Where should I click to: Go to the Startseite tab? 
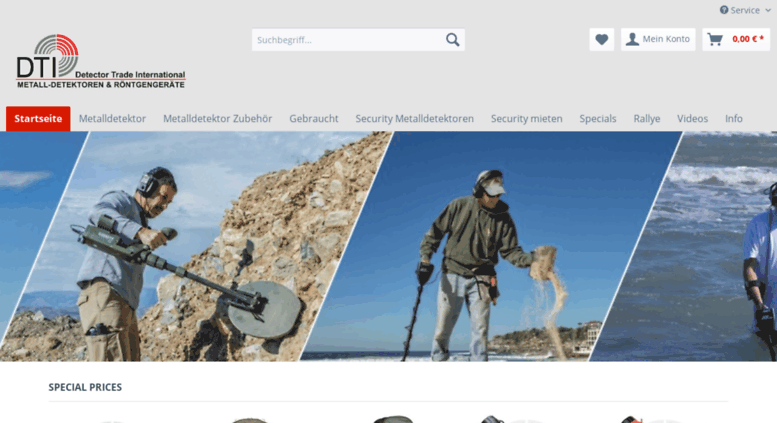38,119
